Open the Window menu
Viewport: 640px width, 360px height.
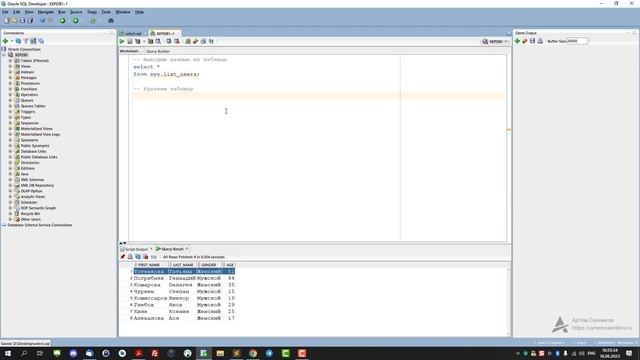[x=123, y=12]
